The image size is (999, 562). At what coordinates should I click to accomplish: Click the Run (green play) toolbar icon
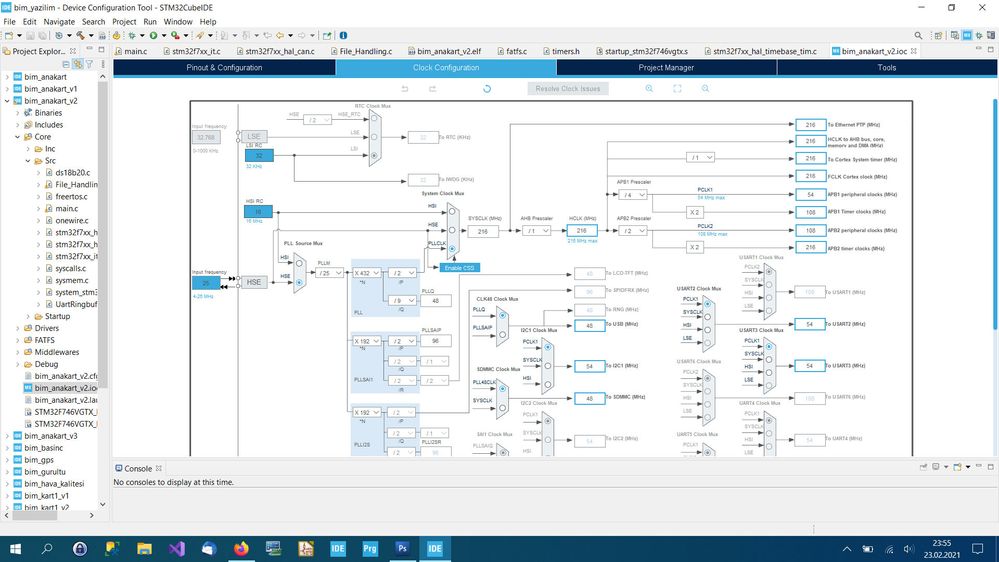[x=153, y=36]
